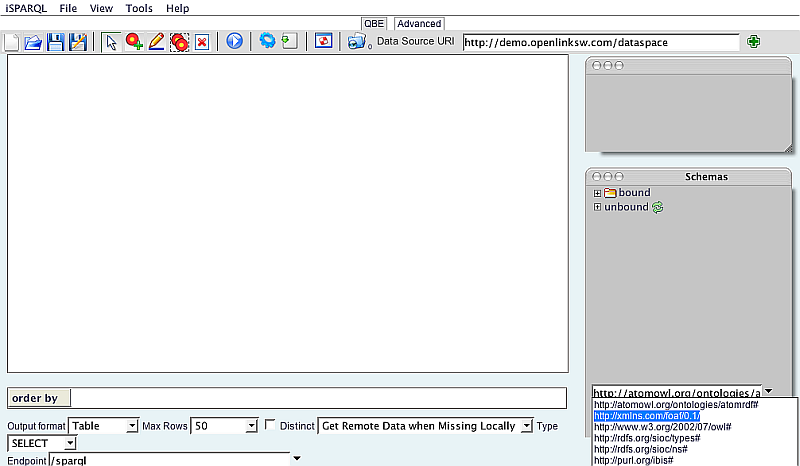800x466 pixels.
Task: Click the Save As floppy-with-pencil icon
Action: [78, 42]
